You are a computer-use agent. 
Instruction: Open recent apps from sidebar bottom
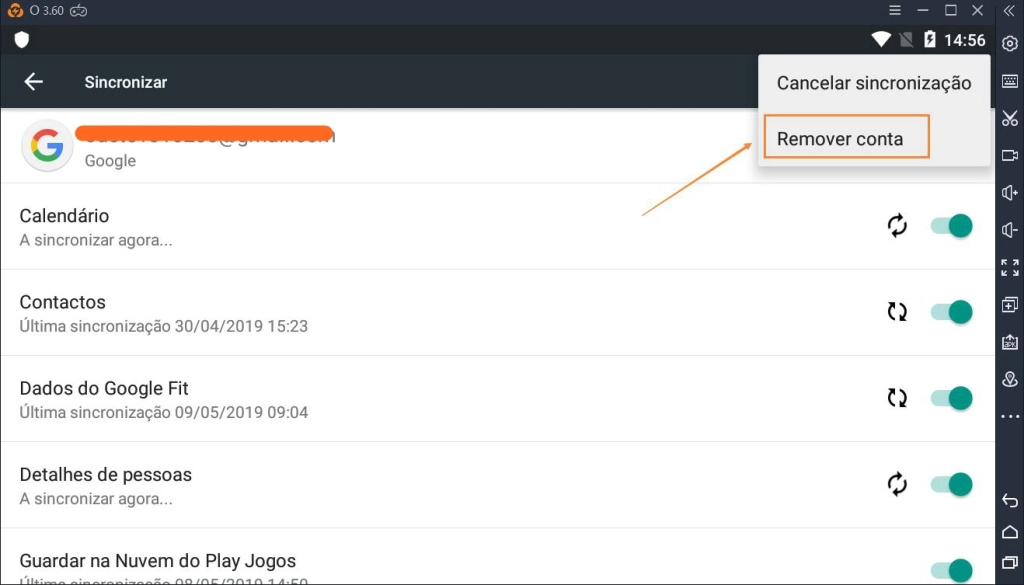click(1010, 562)
